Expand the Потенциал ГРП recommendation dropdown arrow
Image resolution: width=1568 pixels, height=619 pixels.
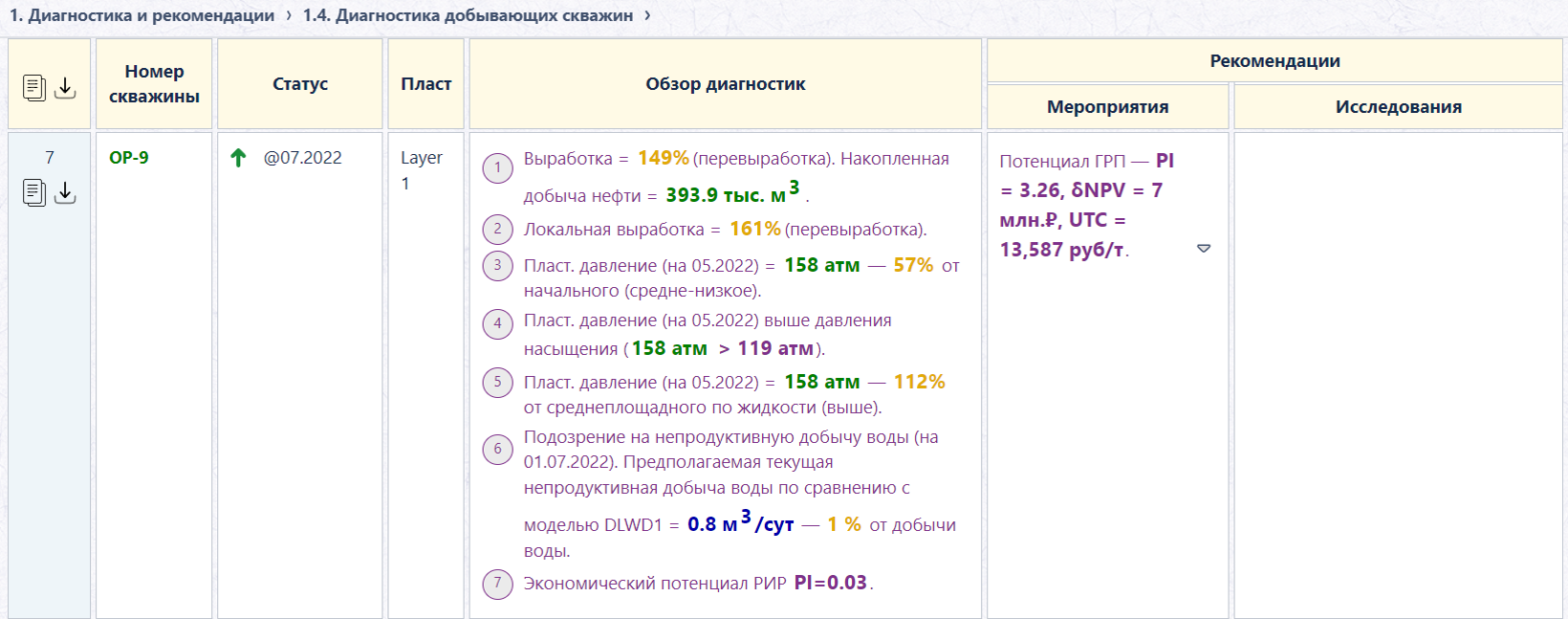pyautogui.click(x=1204, y=249)
